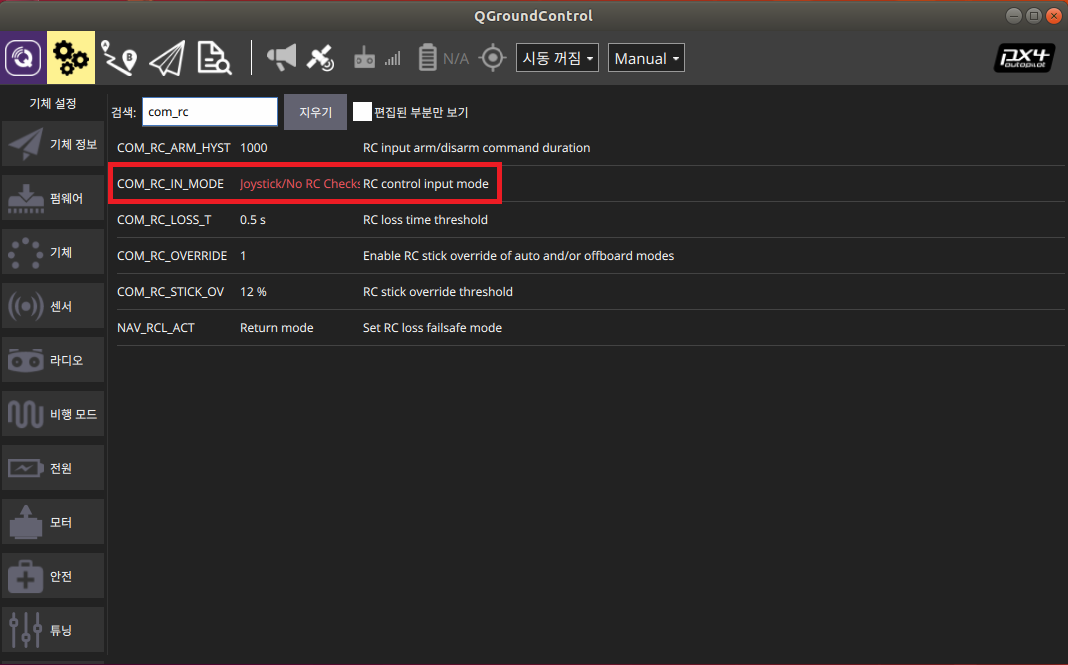Click 'RC stick override threshold' description
1068x665 pixels.
point(438,292)
